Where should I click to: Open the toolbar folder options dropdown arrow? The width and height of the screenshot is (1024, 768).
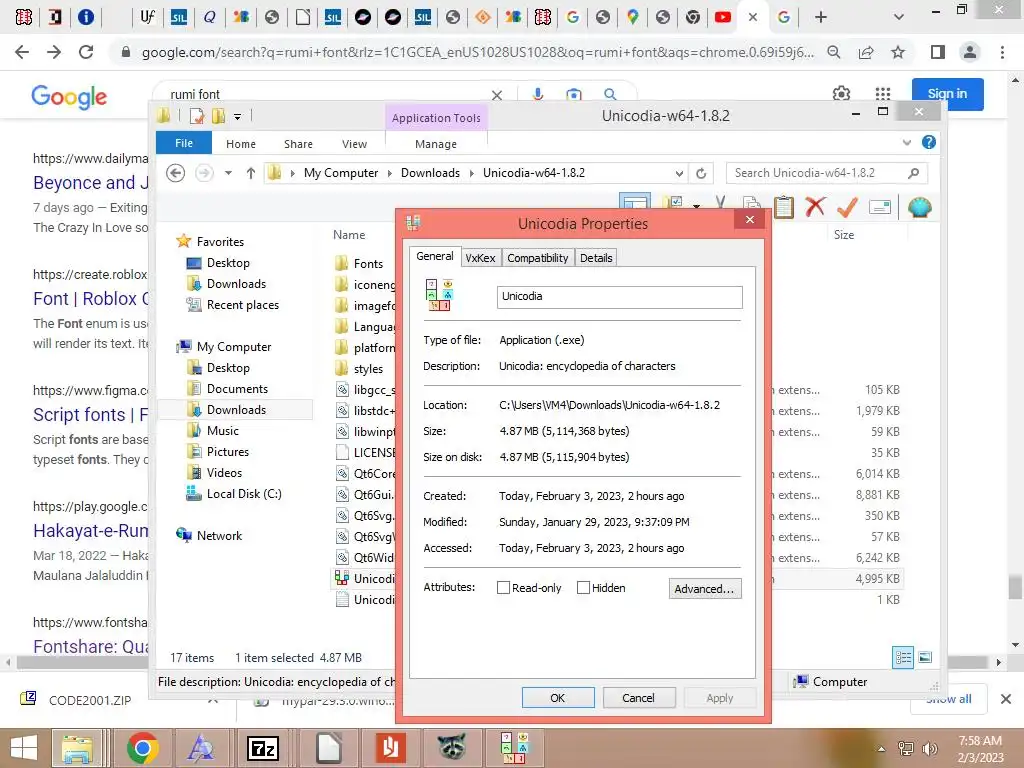pos(697,206)
